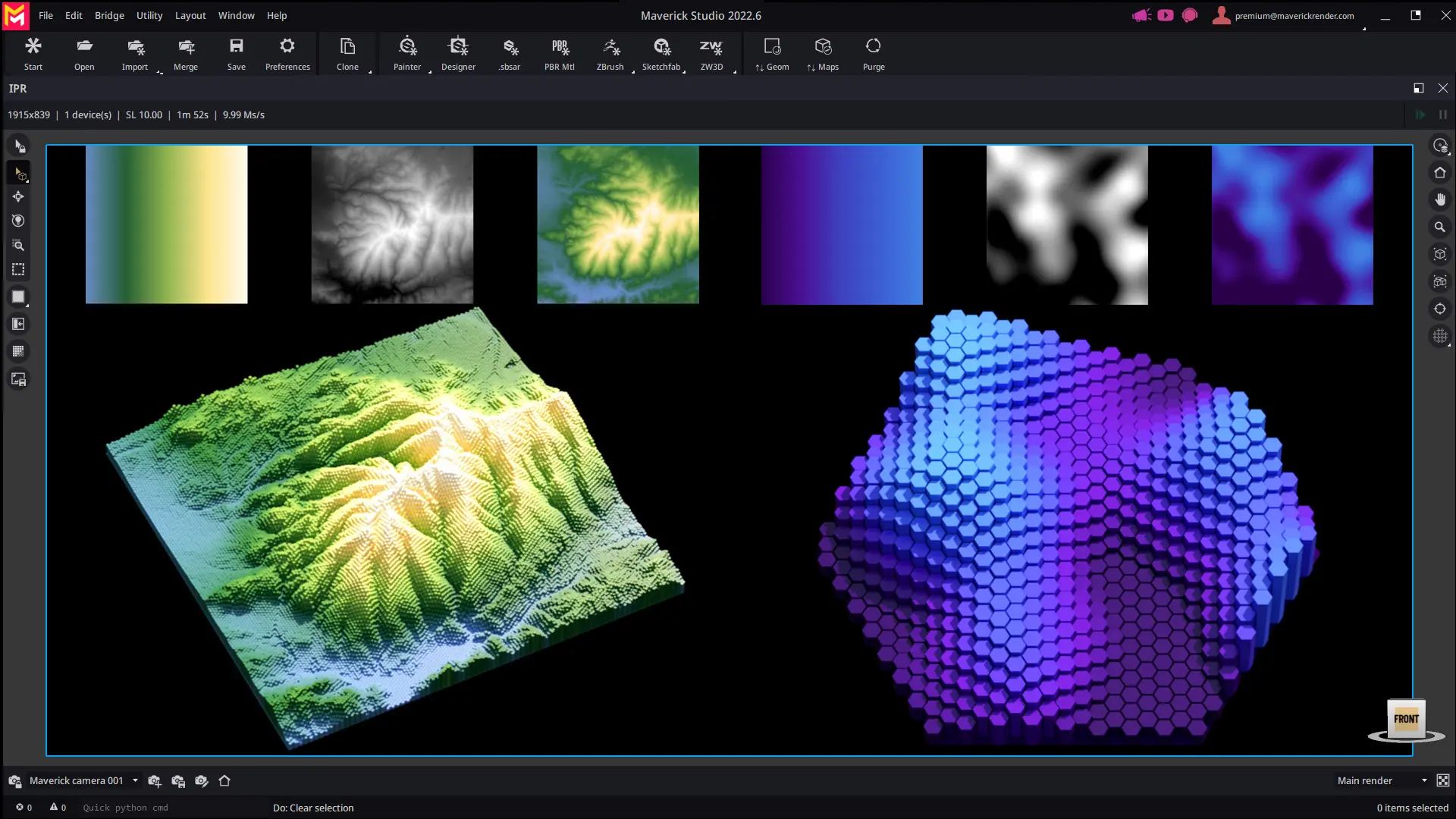Click the premium@maverickrender.com account link
Screen dimensions: 1456x819
(x=1294, y=16)
